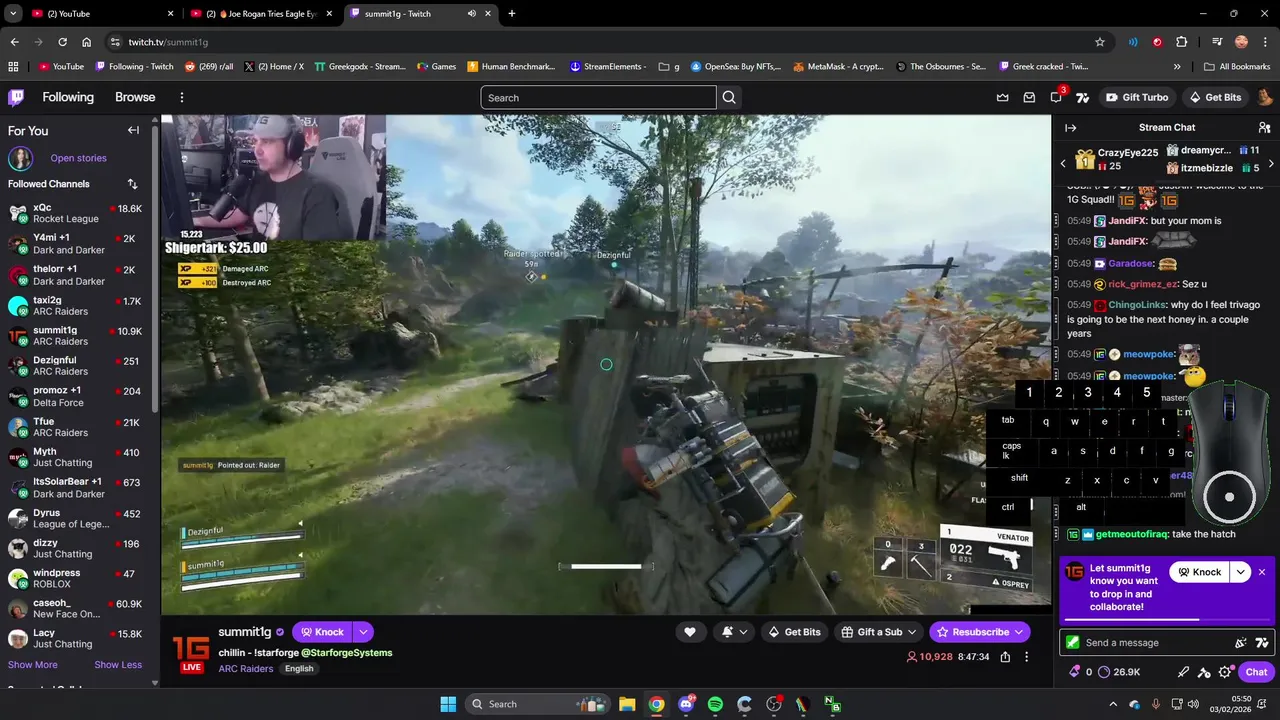1280x720 pixels.
Task: Open whispers icon with red badge
Action: [x=1056, y=97]
